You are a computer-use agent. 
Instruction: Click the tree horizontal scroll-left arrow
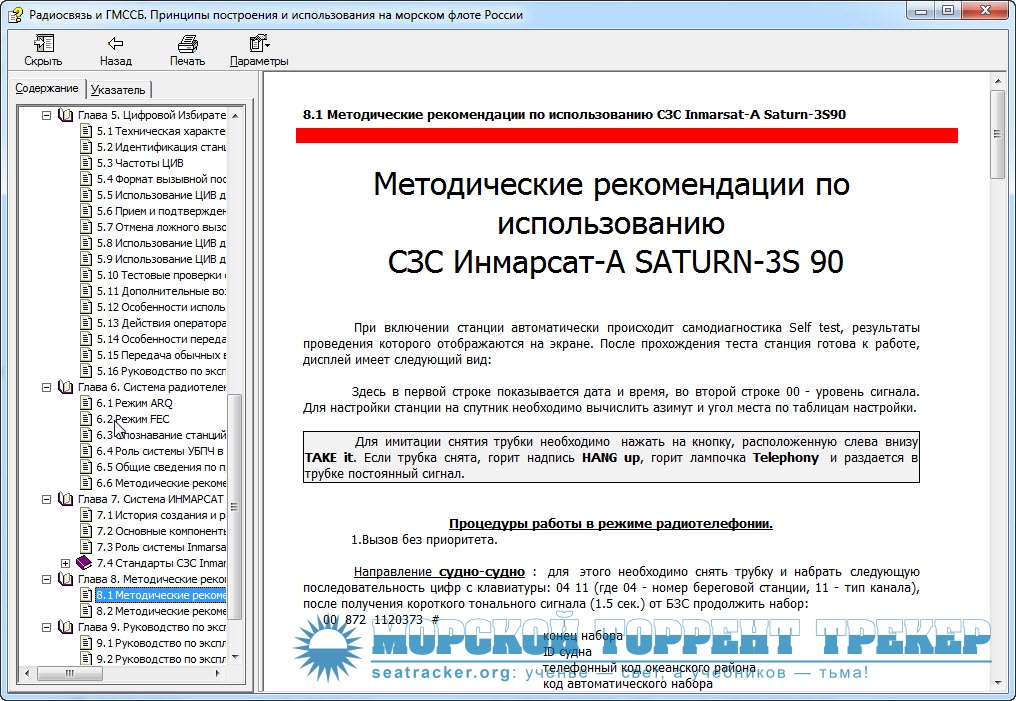27,673
